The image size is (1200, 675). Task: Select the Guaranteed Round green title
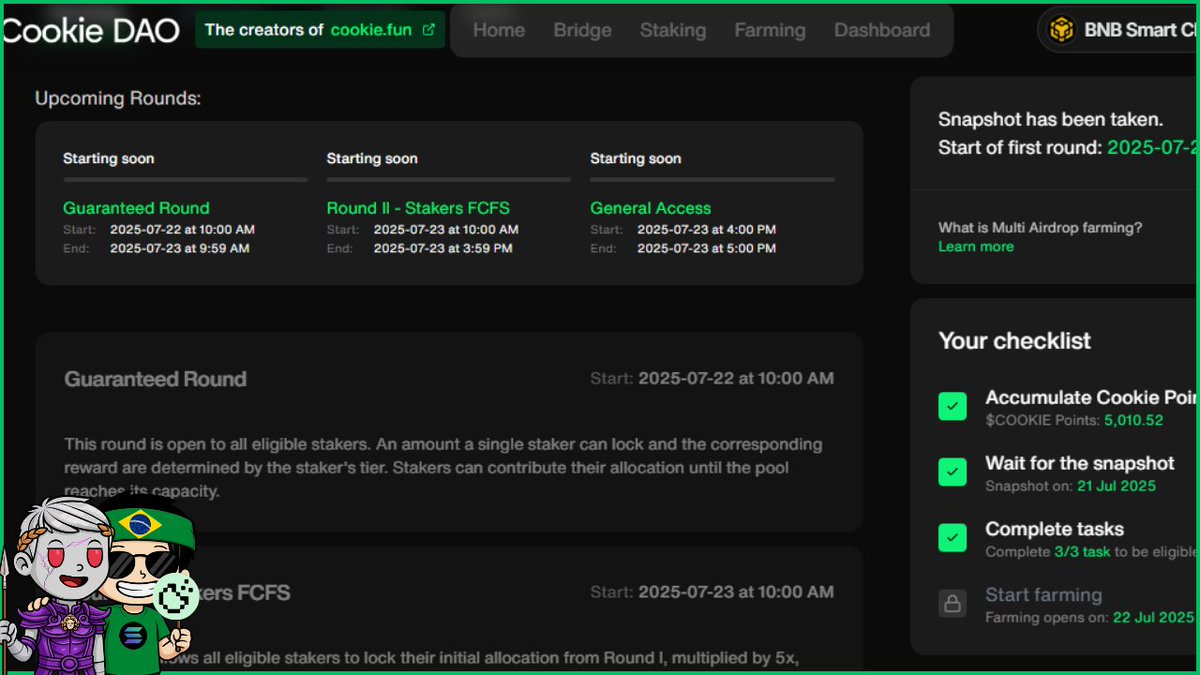136,208
